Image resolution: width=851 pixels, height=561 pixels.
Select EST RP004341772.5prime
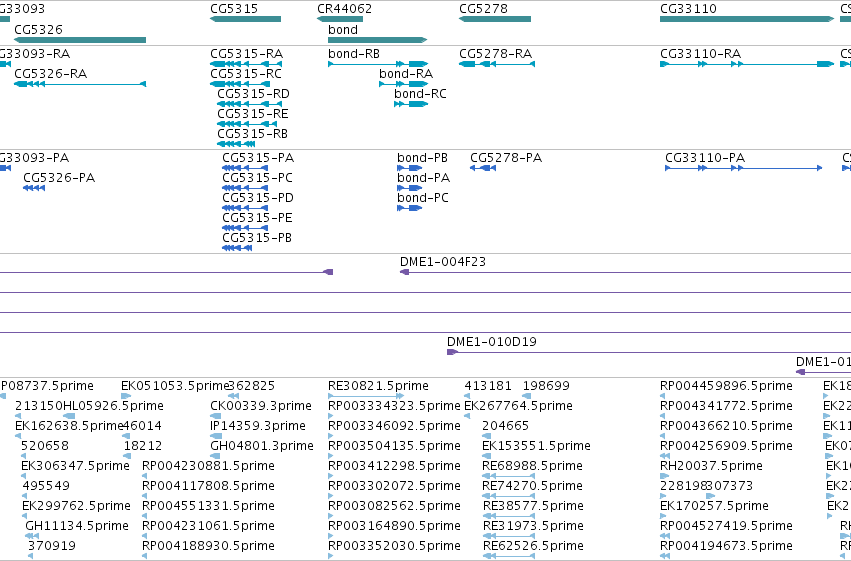663,417
